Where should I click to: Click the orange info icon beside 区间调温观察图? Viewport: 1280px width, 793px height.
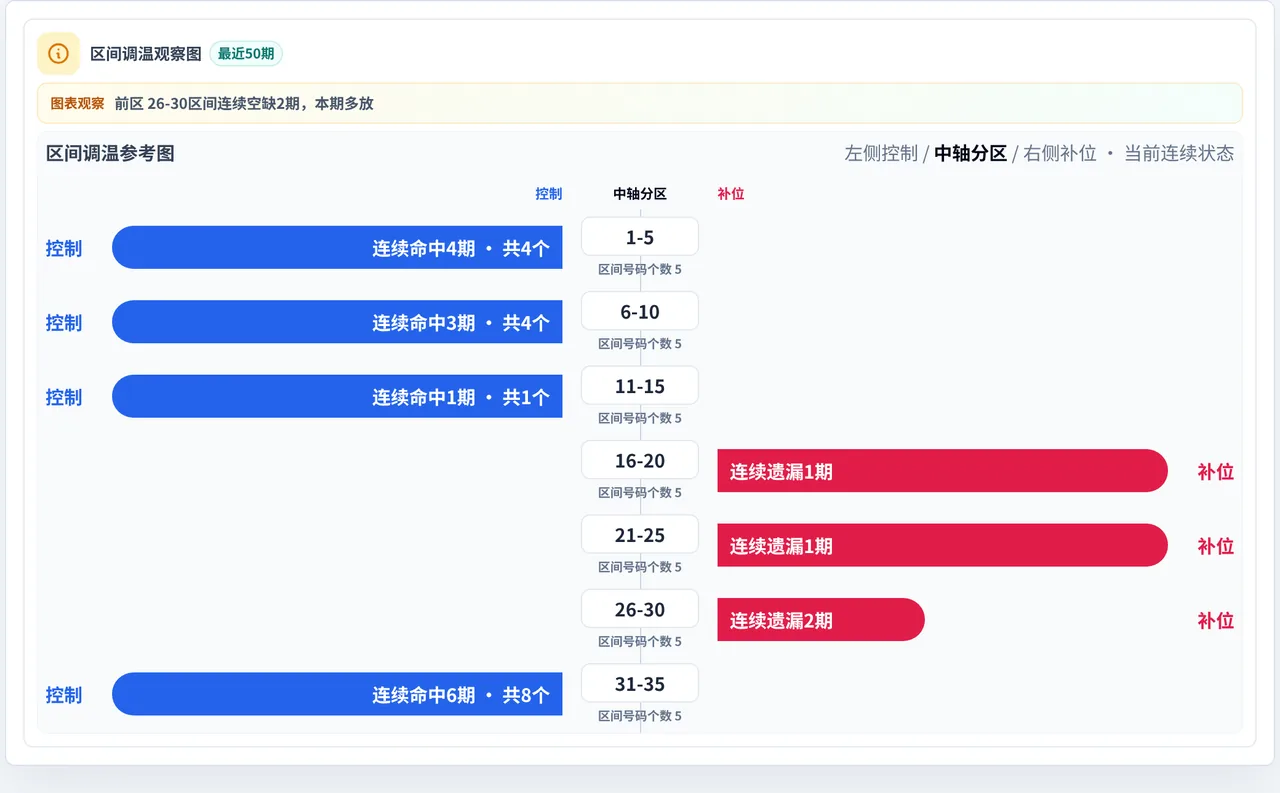58,53
